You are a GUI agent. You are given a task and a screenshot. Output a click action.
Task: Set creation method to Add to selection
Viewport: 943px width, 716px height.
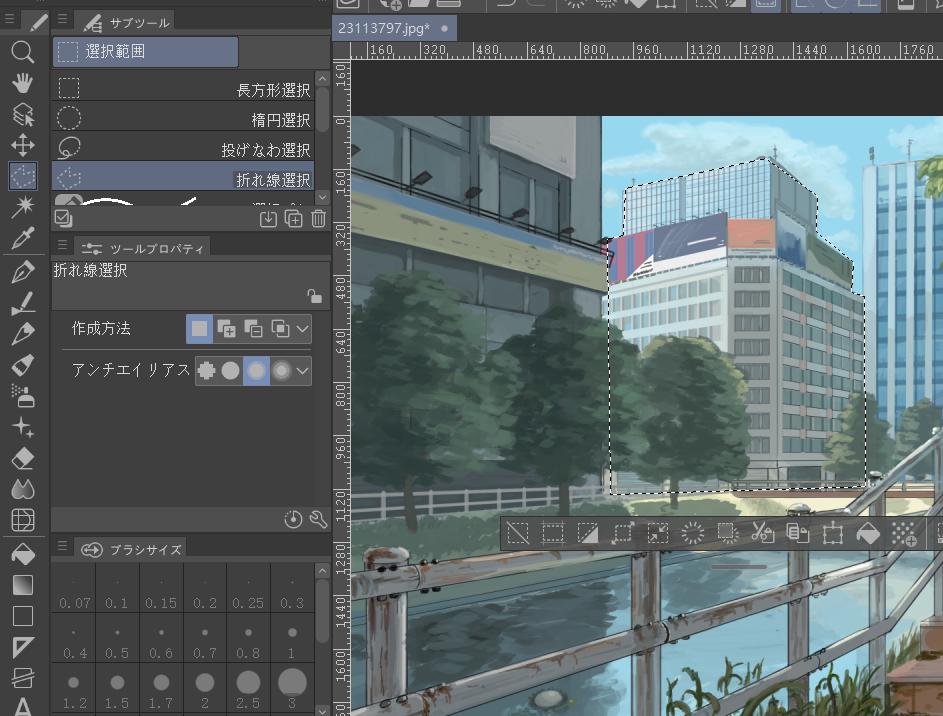click(226, 329)
